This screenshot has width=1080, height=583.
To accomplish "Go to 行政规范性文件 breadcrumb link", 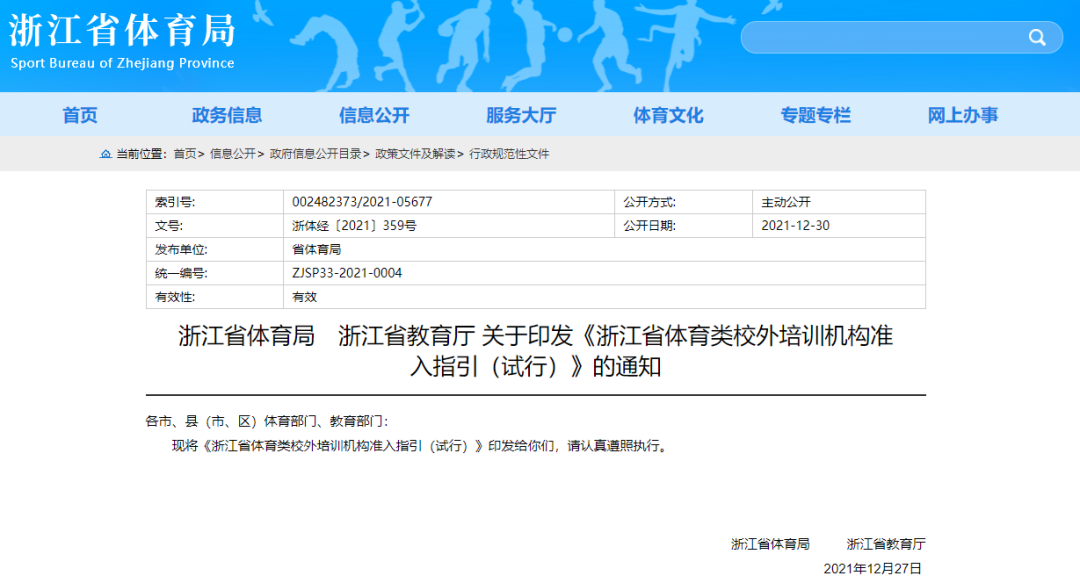I will pos(509,154).
